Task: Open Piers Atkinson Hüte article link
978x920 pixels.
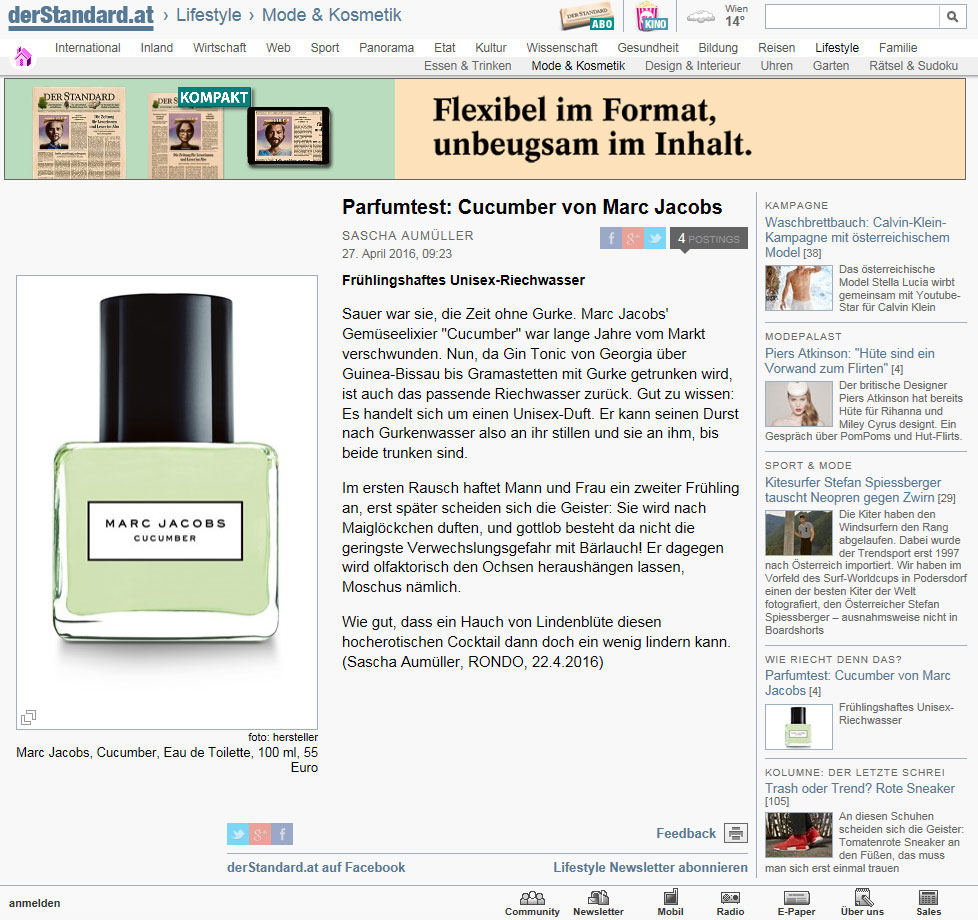Action: click(x=850, y=361)
